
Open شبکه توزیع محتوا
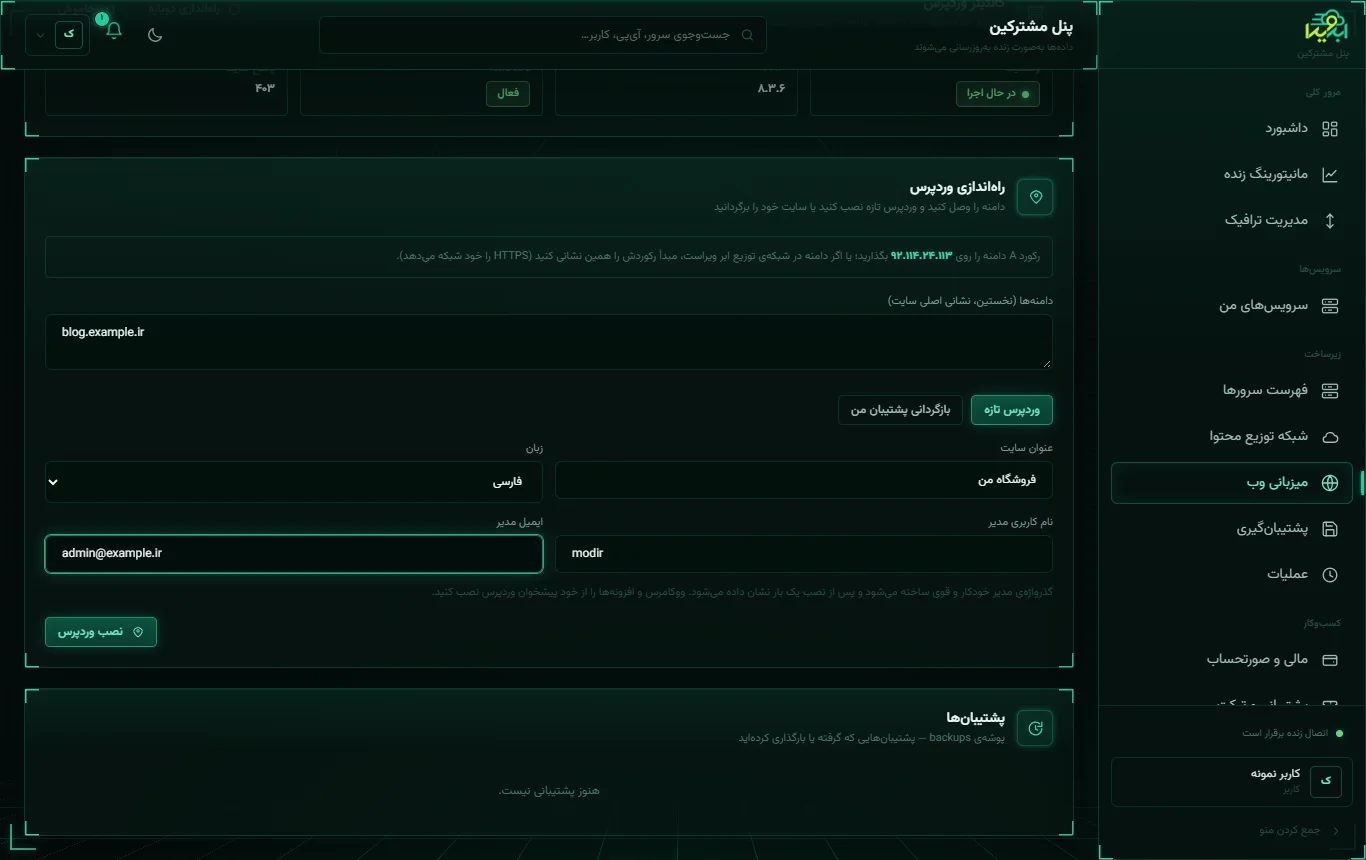(x=1232, y=436)
